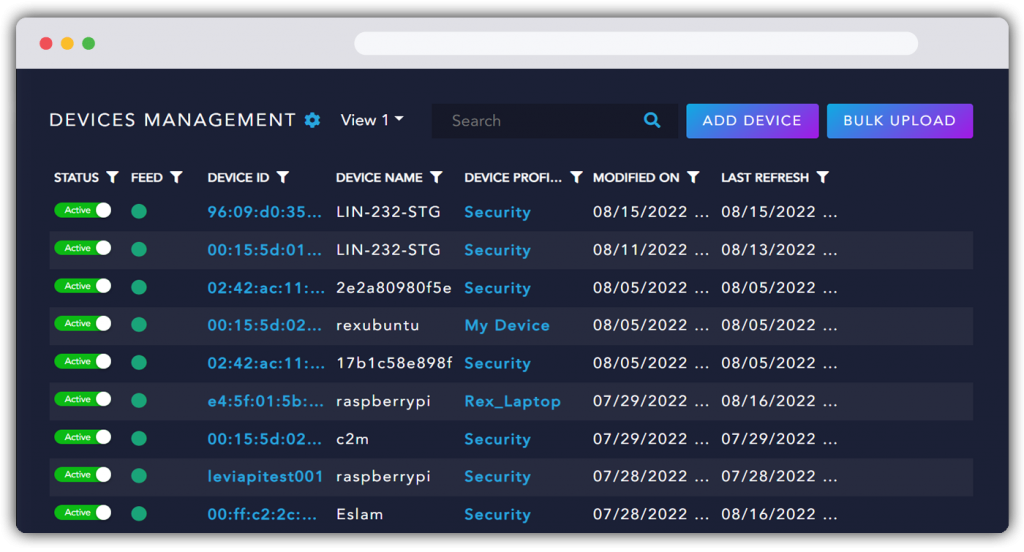The image size is (1024, 552).
Task: Click the search magnifier icon
Action: 652,120
